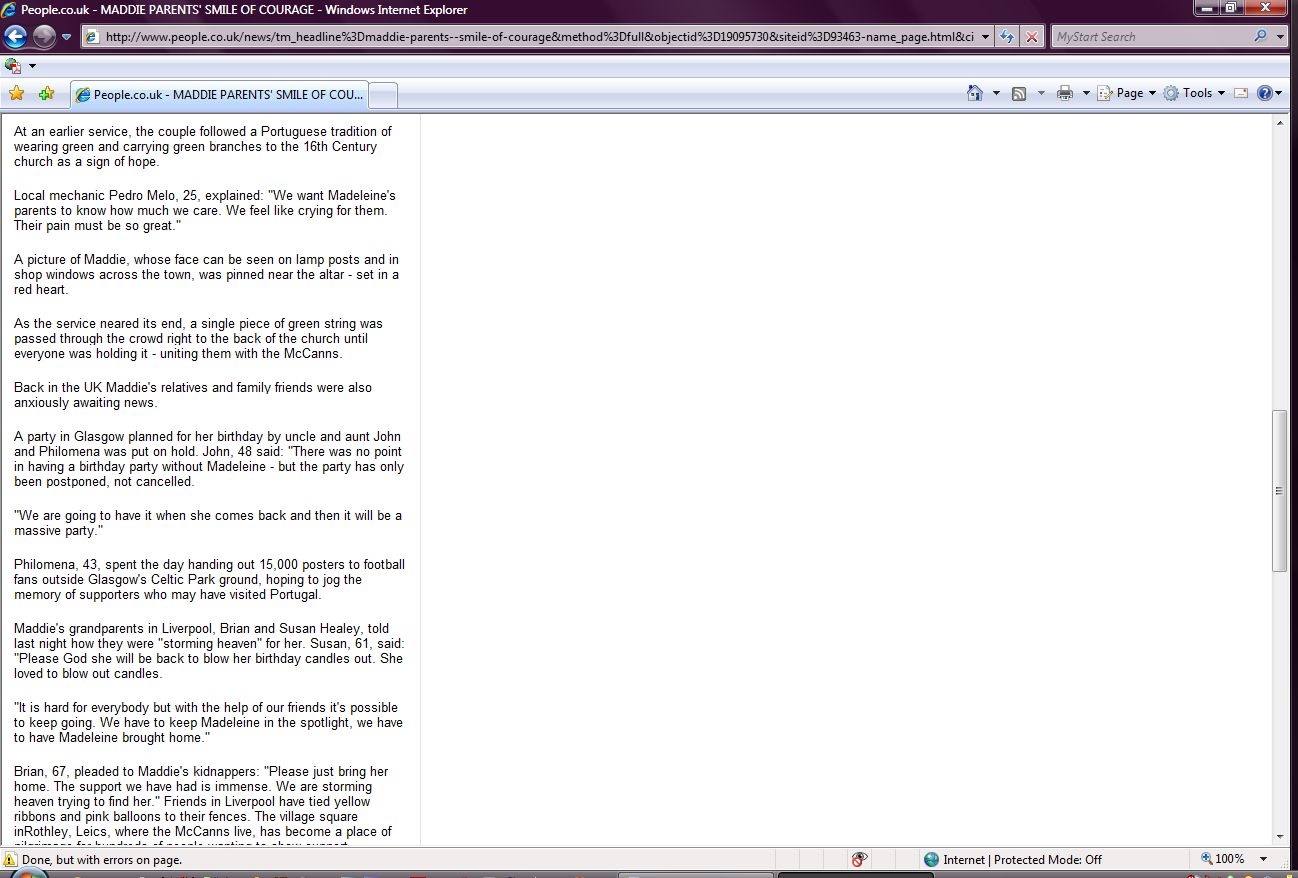Refresh the page with the blue arrows icon
The height and width of the screenshot is (878, 1298).
1007,37
